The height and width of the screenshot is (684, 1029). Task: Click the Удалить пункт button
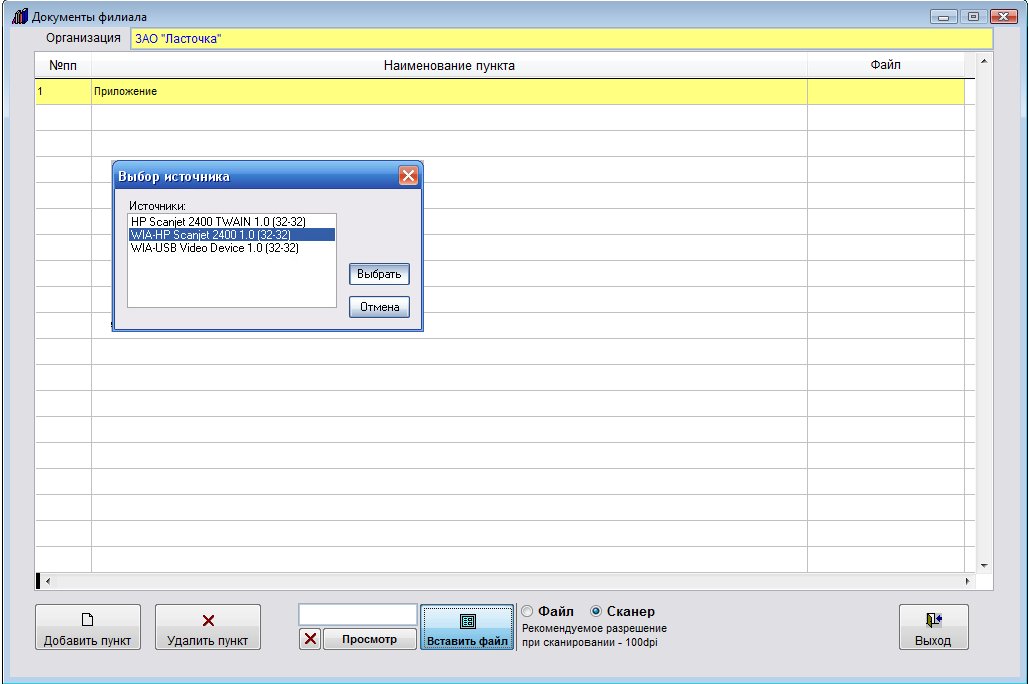click(208, 627)
